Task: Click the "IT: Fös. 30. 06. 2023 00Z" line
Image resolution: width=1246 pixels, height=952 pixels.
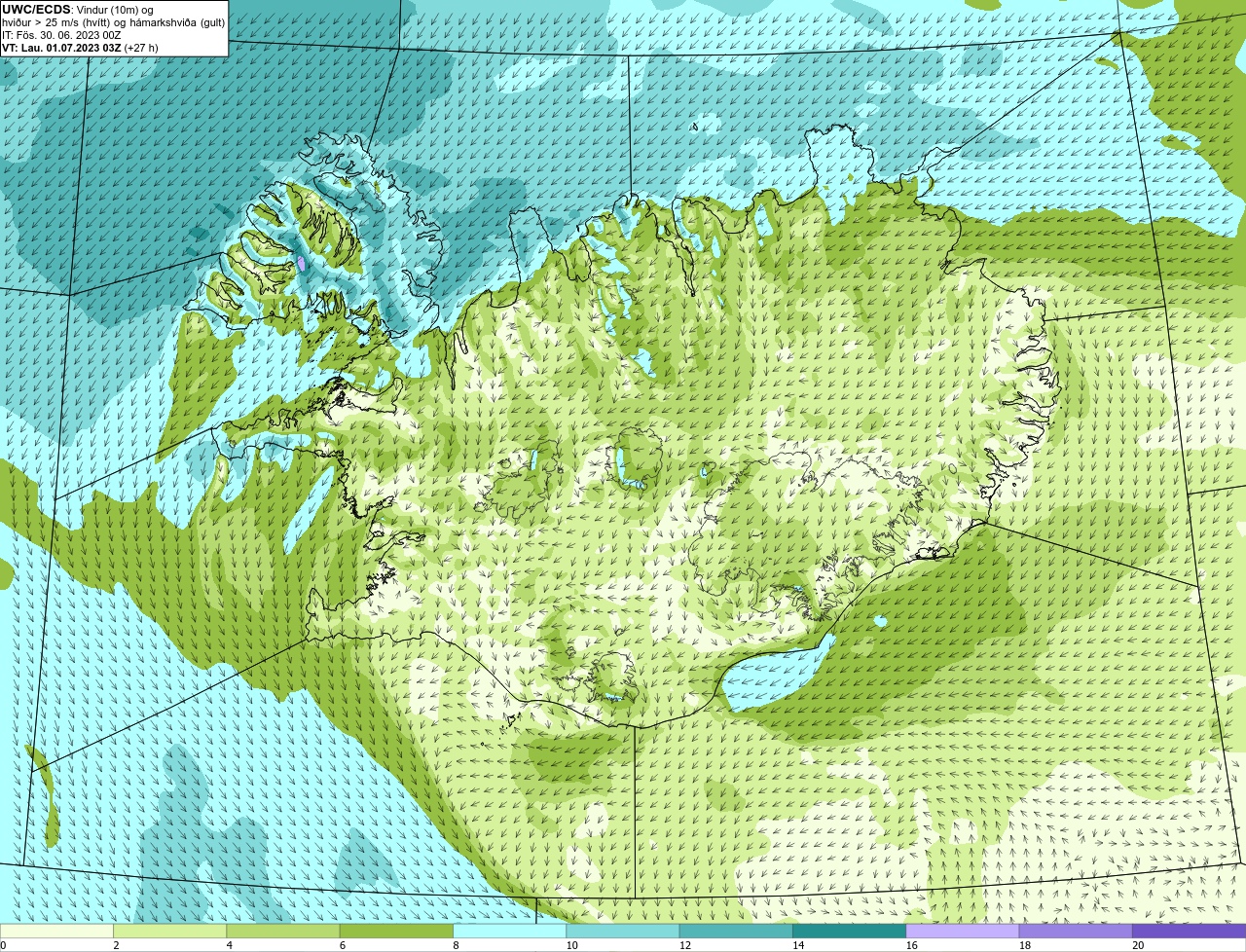Action: [x=61, y=34]
